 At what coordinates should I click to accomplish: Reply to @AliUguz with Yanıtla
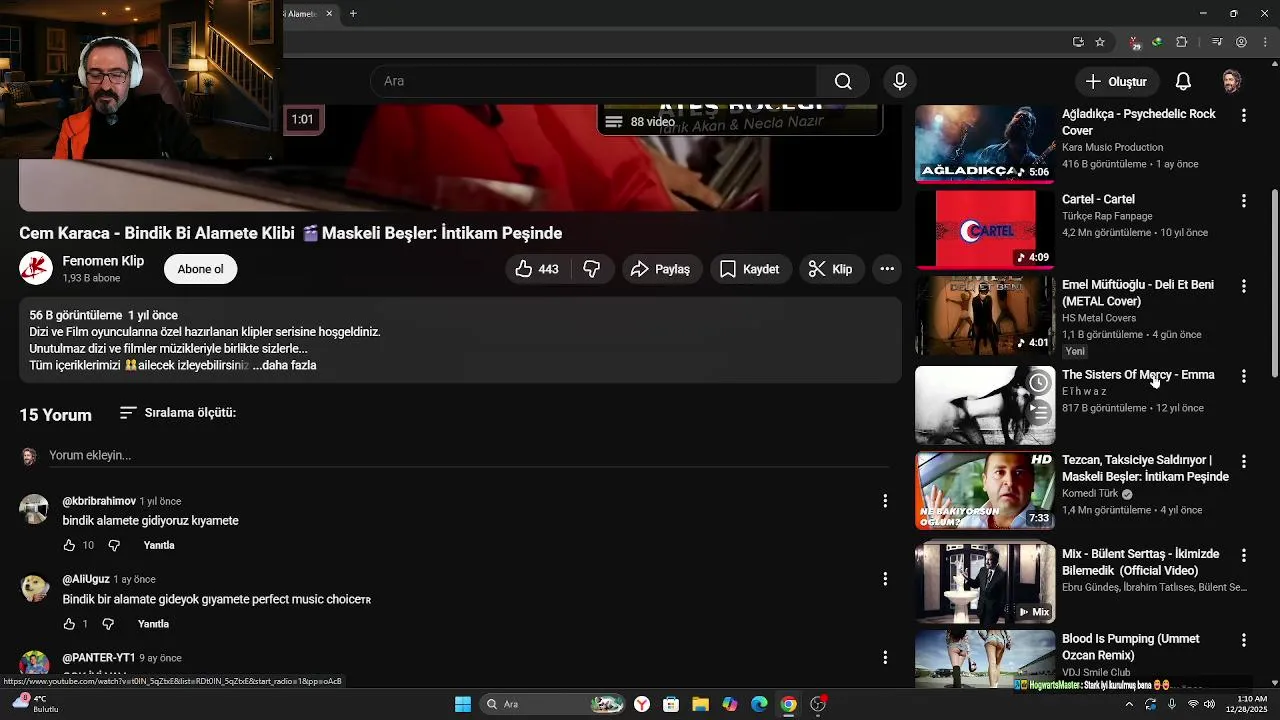coord(153,624)
